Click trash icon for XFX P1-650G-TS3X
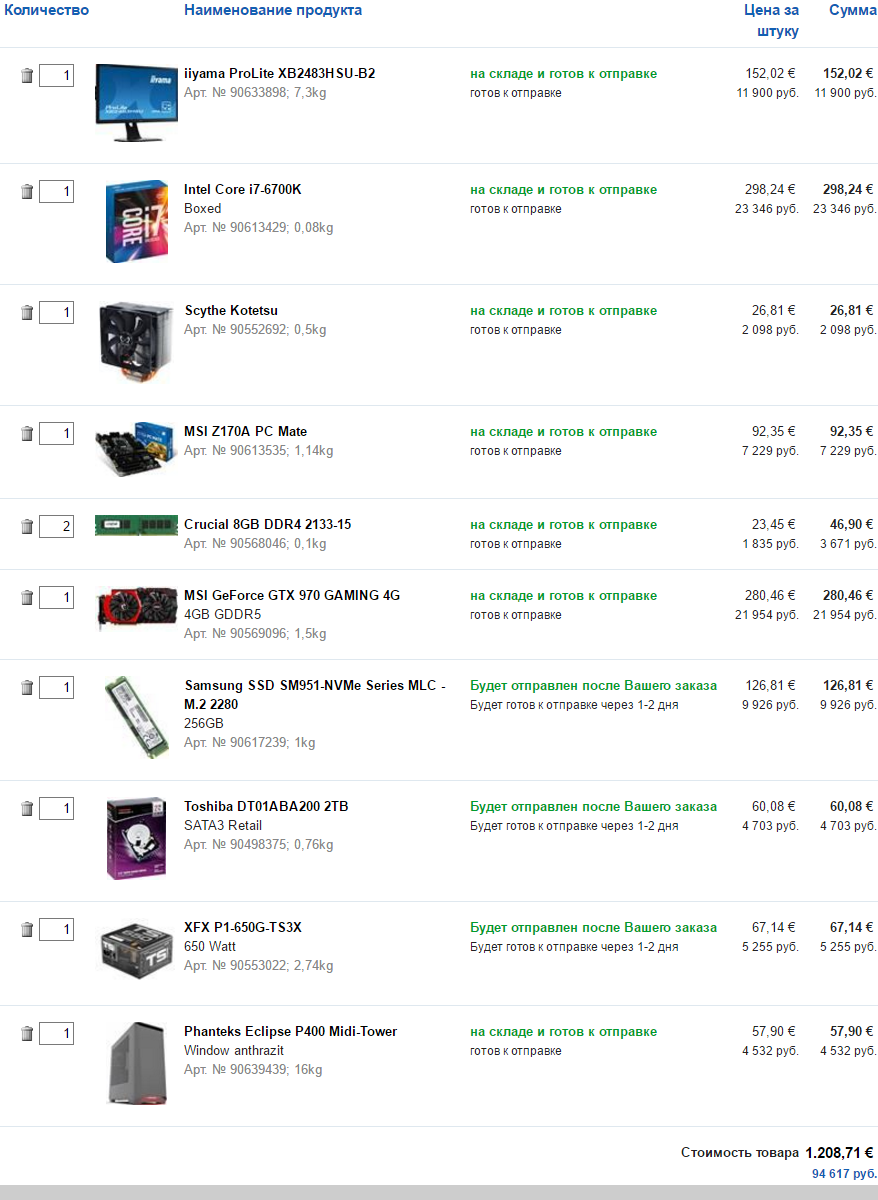 (x=27, y=930)
